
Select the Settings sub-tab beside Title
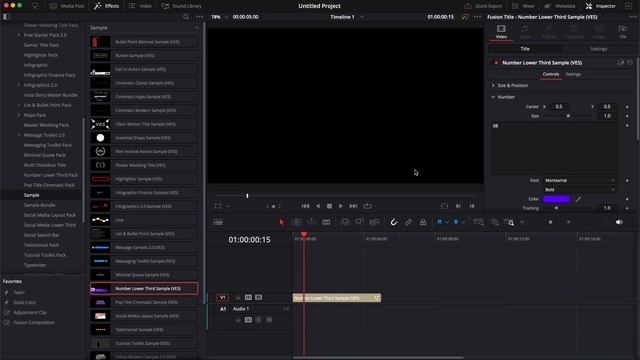coord(599,49)
